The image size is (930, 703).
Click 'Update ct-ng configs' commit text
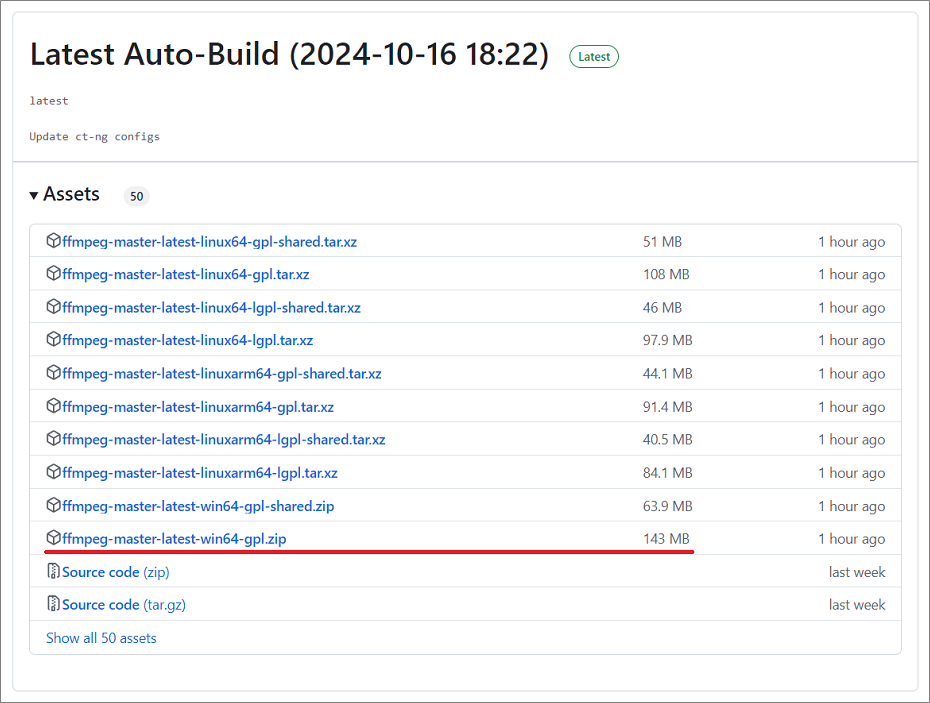tap(94, 136)
